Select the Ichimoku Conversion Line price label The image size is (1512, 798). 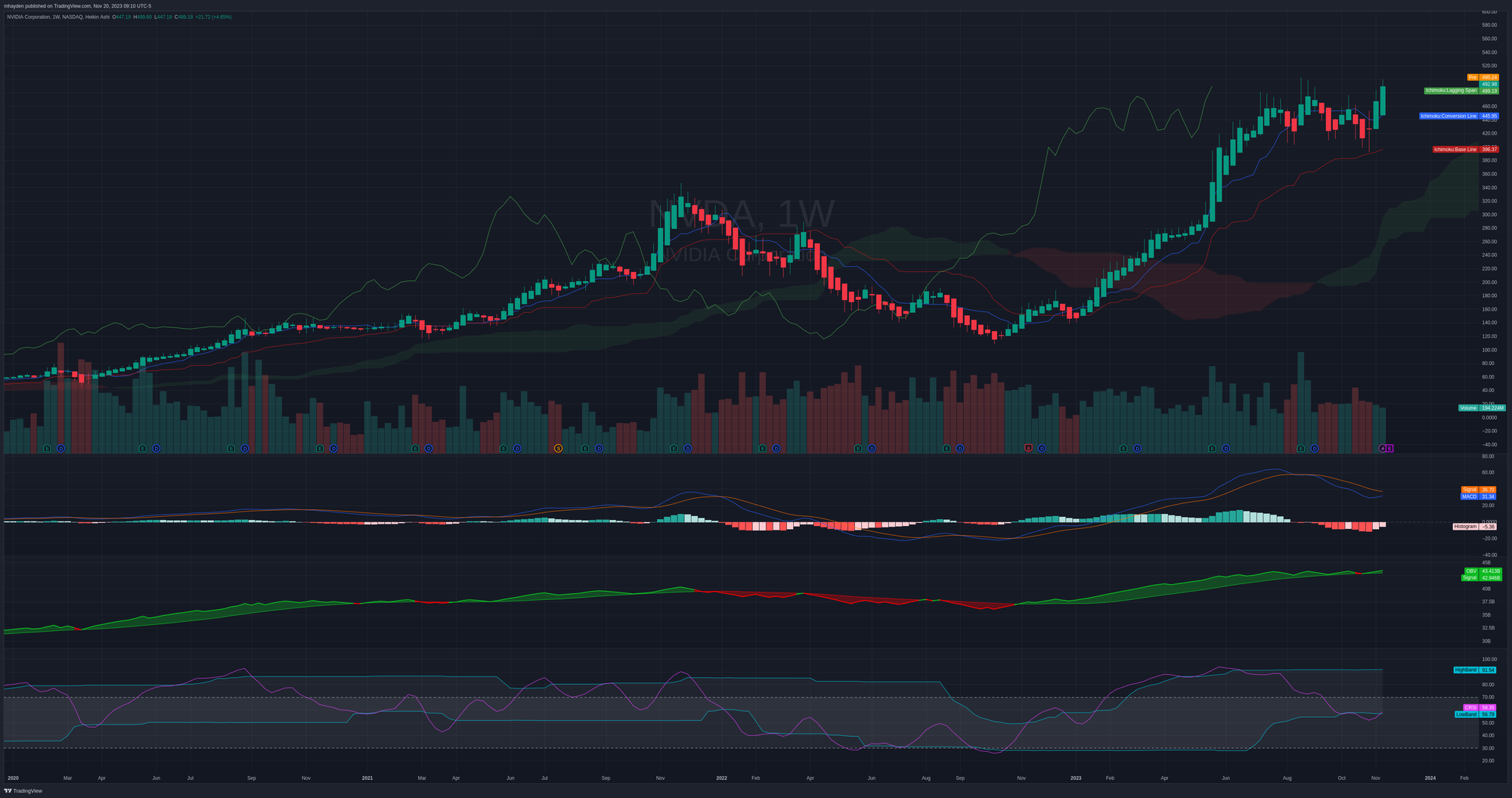[1458, 116]
